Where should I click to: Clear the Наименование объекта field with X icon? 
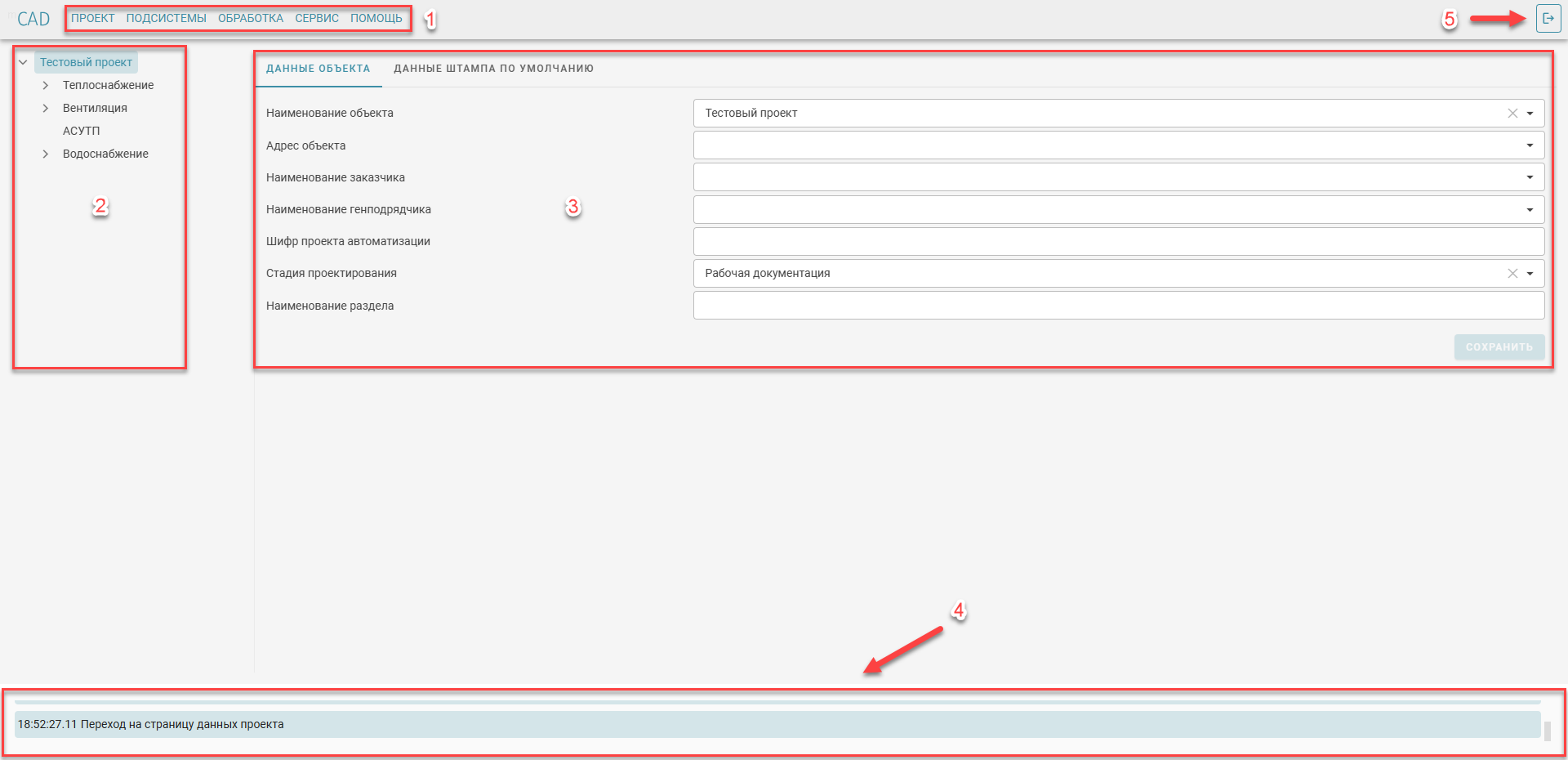click(1512, 114)
